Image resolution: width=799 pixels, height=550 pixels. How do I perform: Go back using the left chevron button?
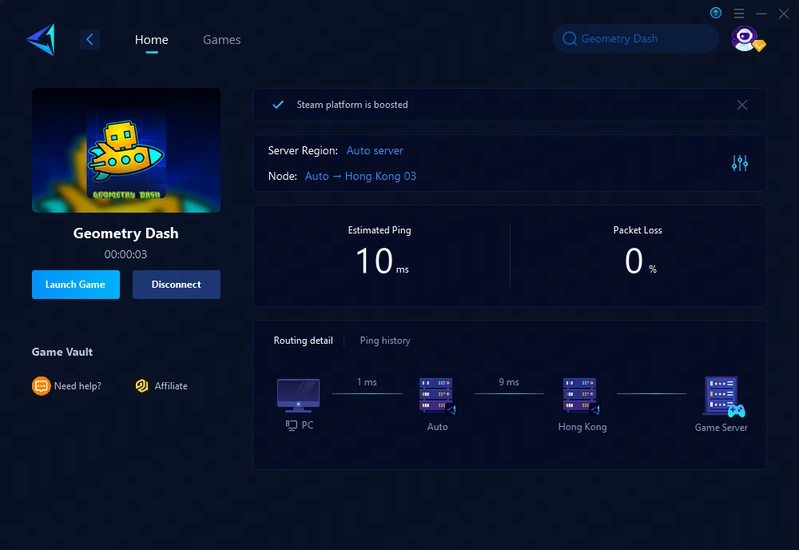click(x=90, y=39)
